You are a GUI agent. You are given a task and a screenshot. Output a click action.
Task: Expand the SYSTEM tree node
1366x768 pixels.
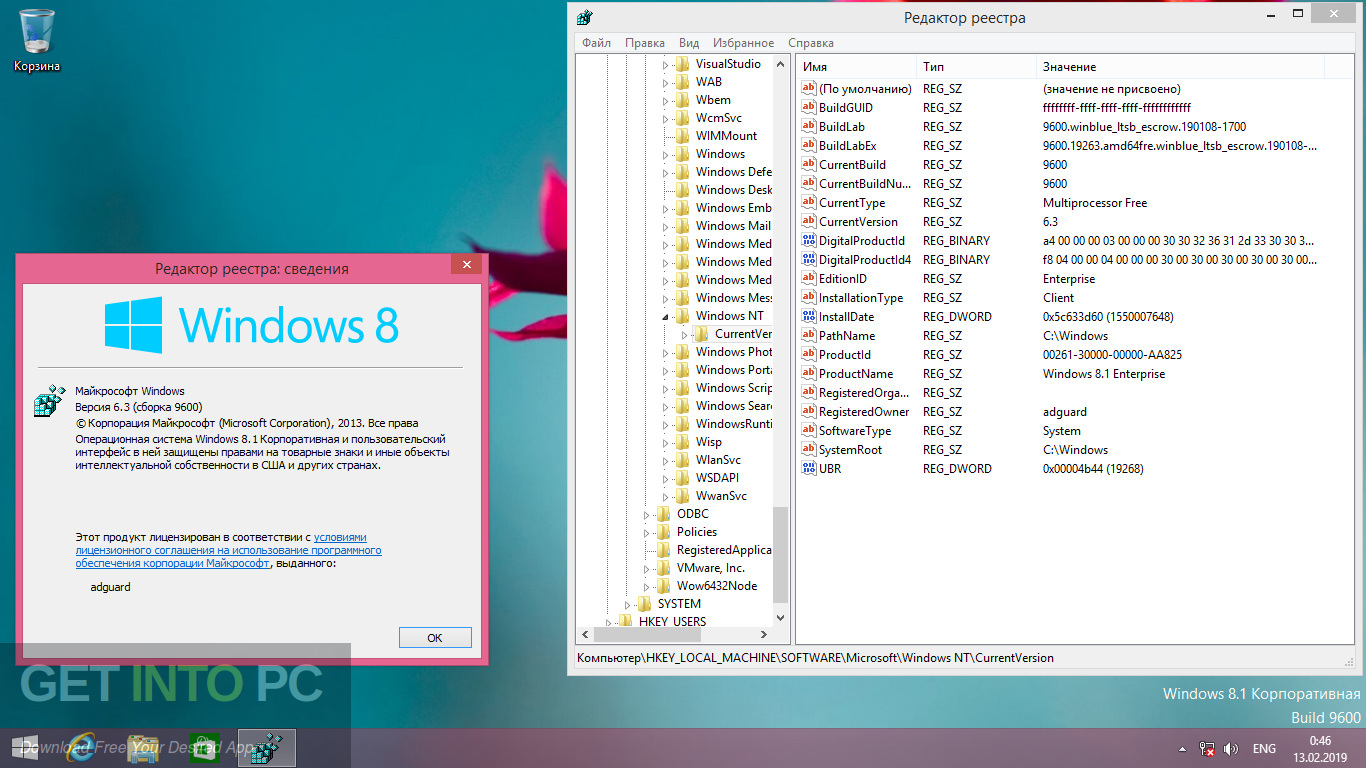(627, 604)
